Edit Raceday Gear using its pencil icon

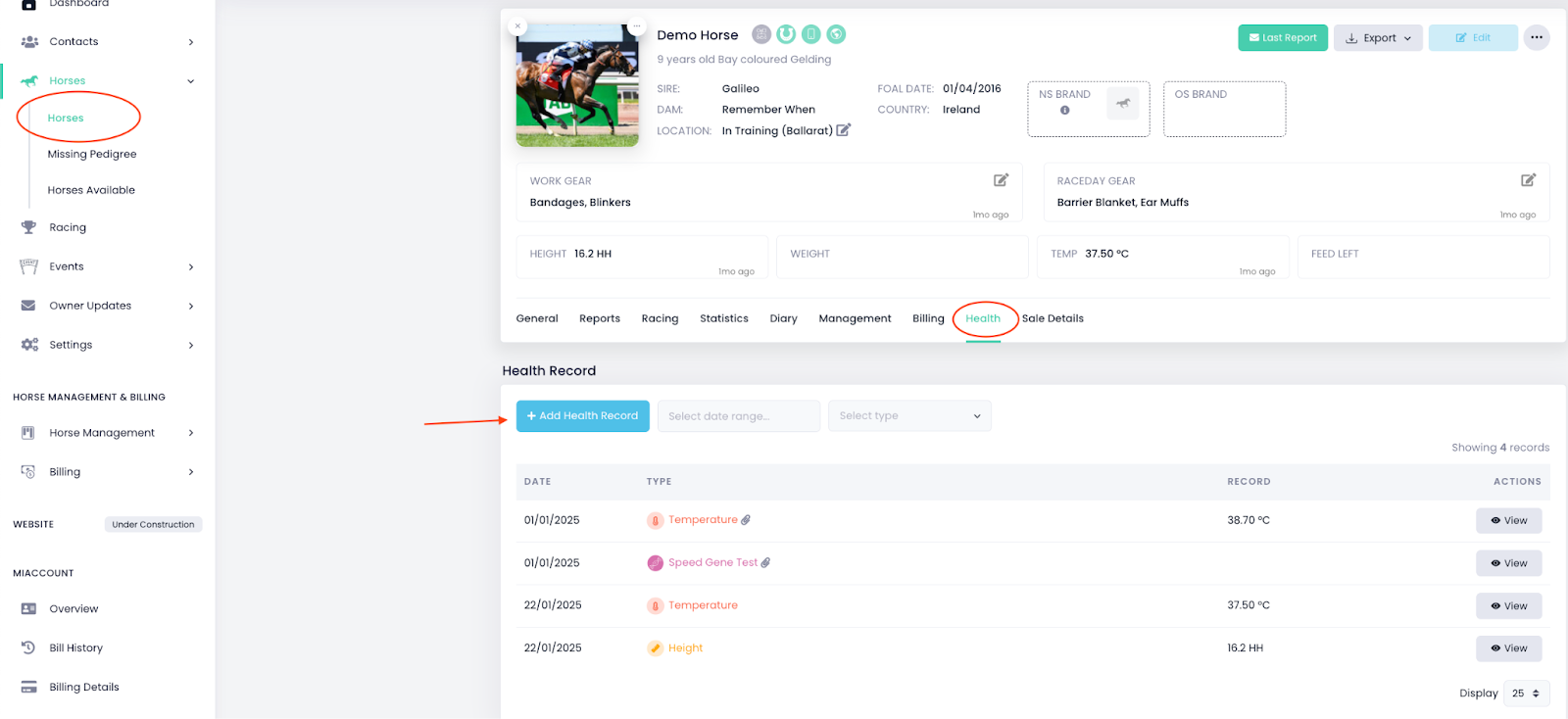pyautogui.click(x=1528, y=180)
